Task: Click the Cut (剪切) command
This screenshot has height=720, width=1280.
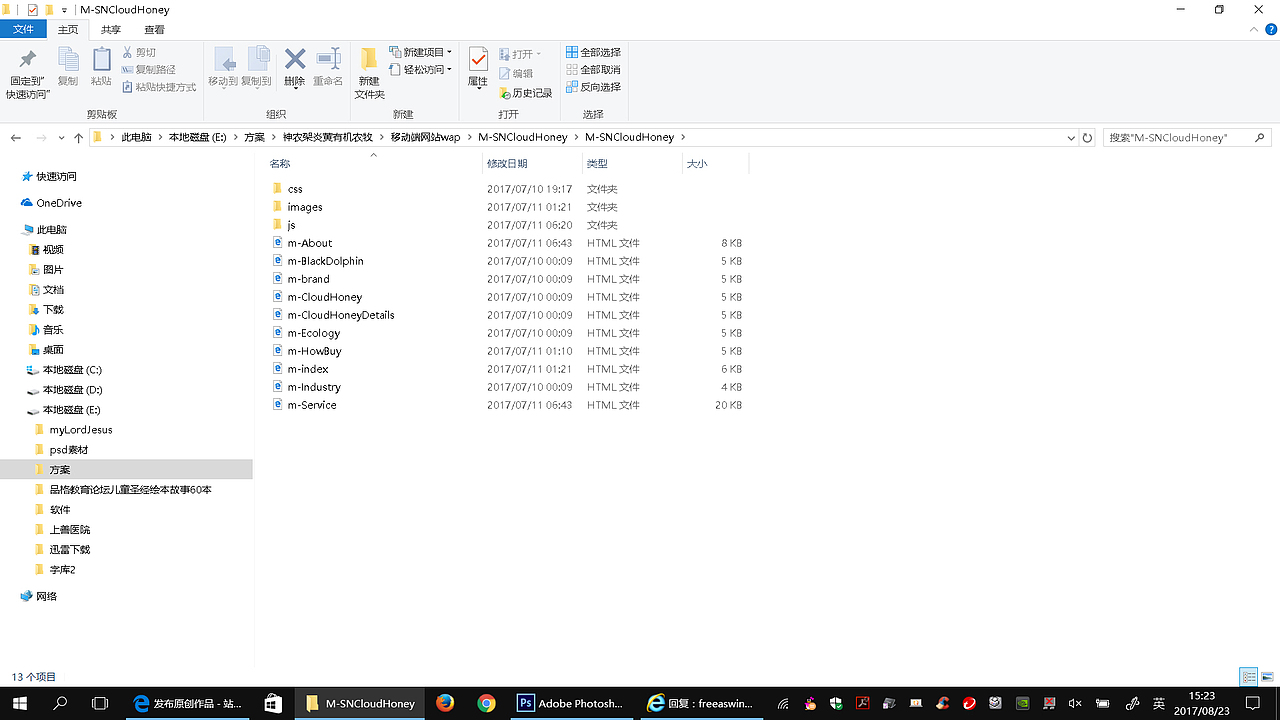Action: coord(139,52)
